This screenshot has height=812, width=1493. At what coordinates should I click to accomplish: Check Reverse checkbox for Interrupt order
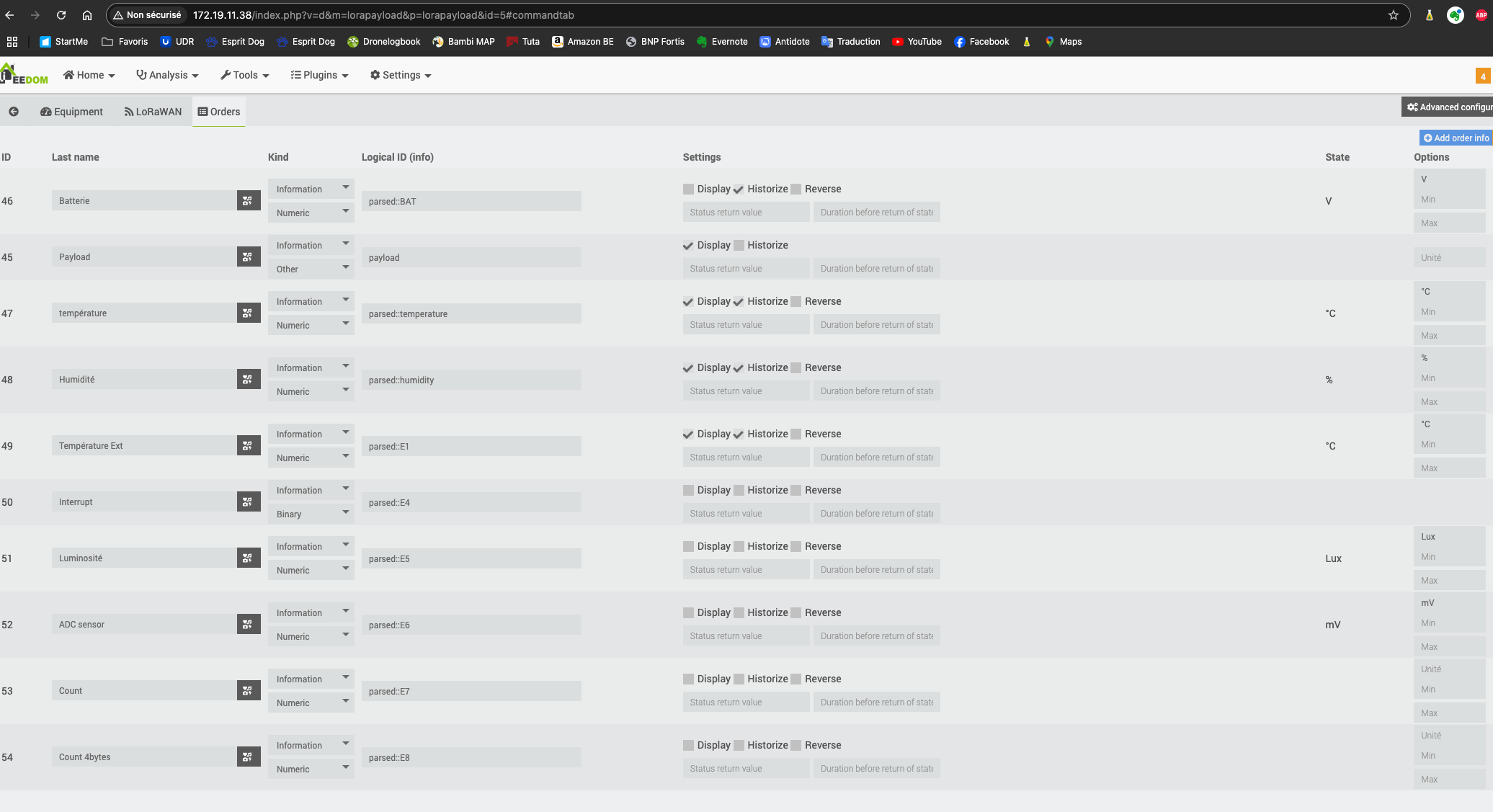point(795,491)
